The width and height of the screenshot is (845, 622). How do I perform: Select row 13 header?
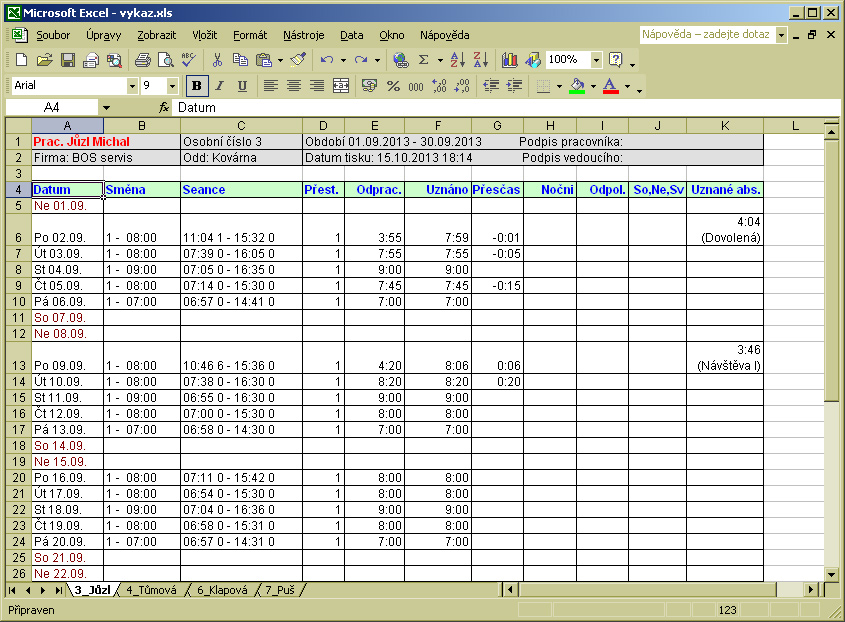pyautogui.click(x=18, y=358)
